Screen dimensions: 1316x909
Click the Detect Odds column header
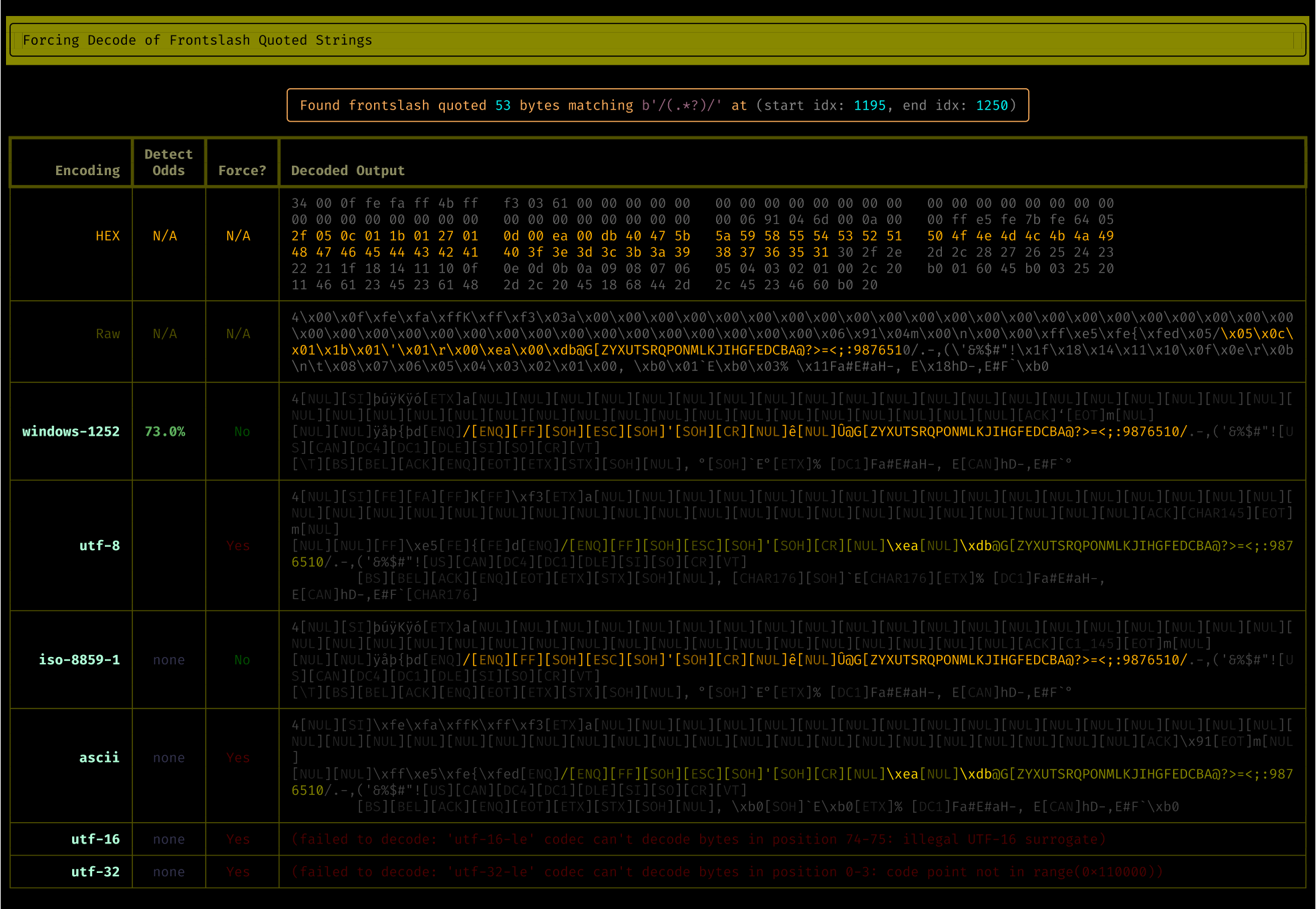(168, 162)
